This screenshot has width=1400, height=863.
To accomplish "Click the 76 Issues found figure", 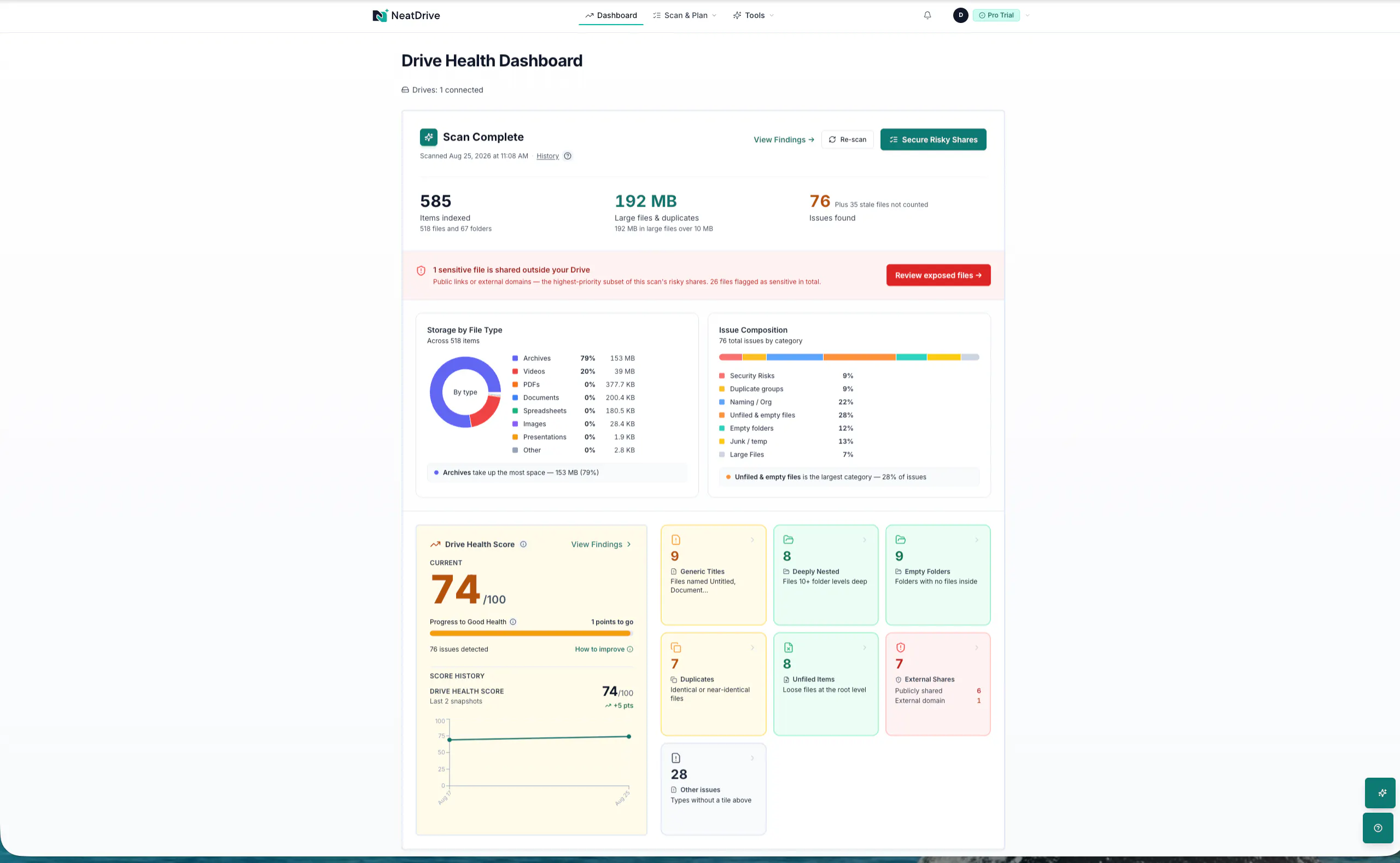I will (820, 201).
